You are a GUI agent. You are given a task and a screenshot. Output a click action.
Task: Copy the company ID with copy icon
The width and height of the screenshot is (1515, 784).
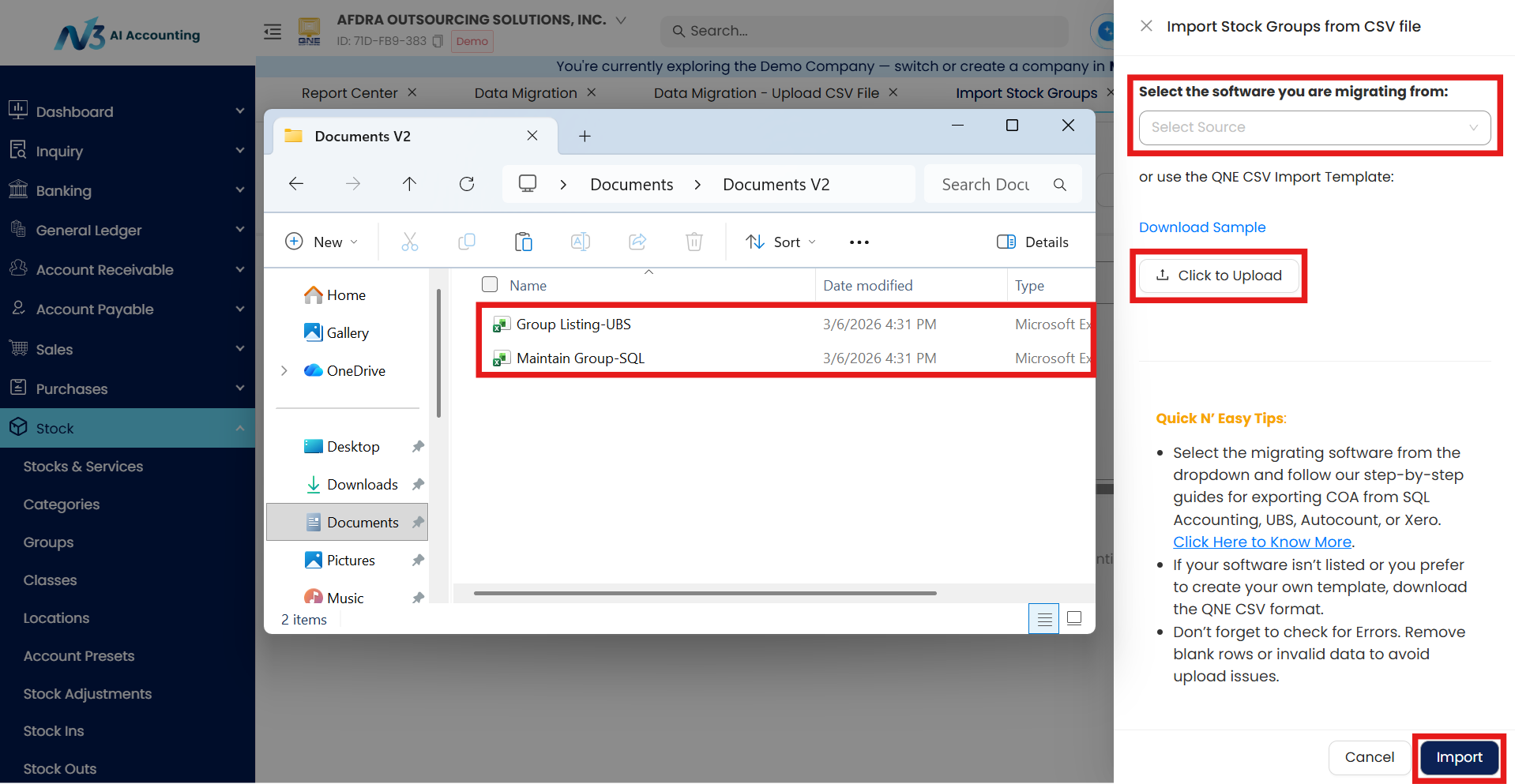(438, 41)
